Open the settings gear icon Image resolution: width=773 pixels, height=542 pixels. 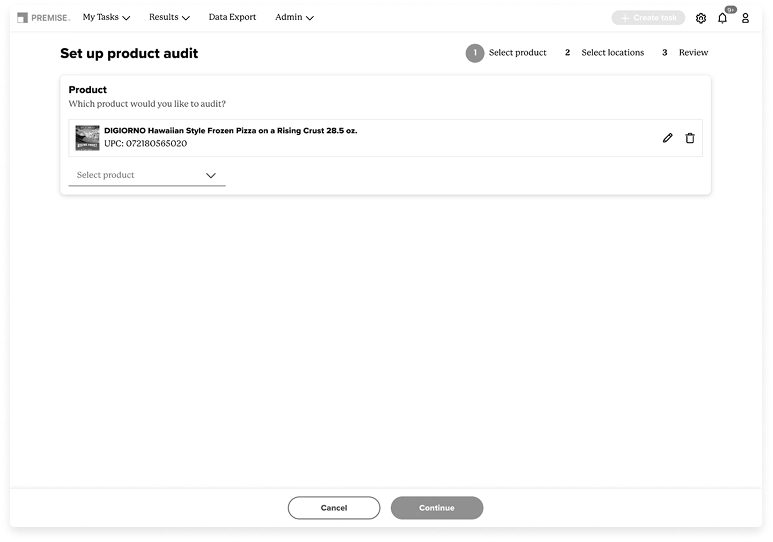pos(701,18)
